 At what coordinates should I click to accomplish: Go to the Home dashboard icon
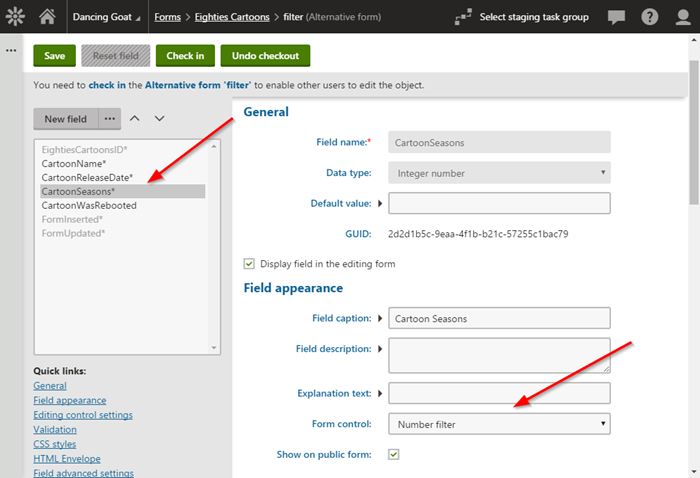47,17
